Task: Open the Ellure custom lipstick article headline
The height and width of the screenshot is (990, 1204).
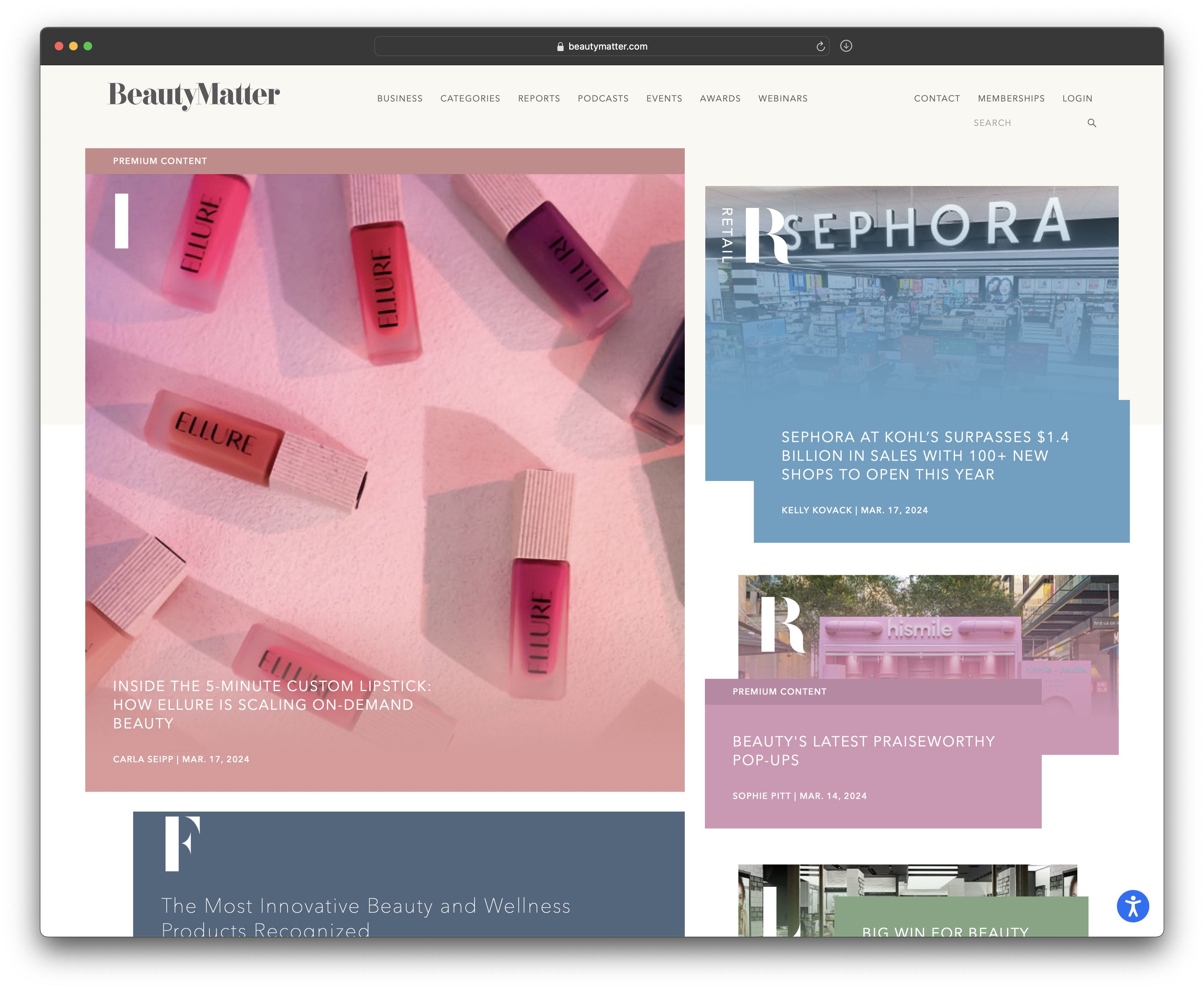Action: pyautogui.click(x=271, y=704)
